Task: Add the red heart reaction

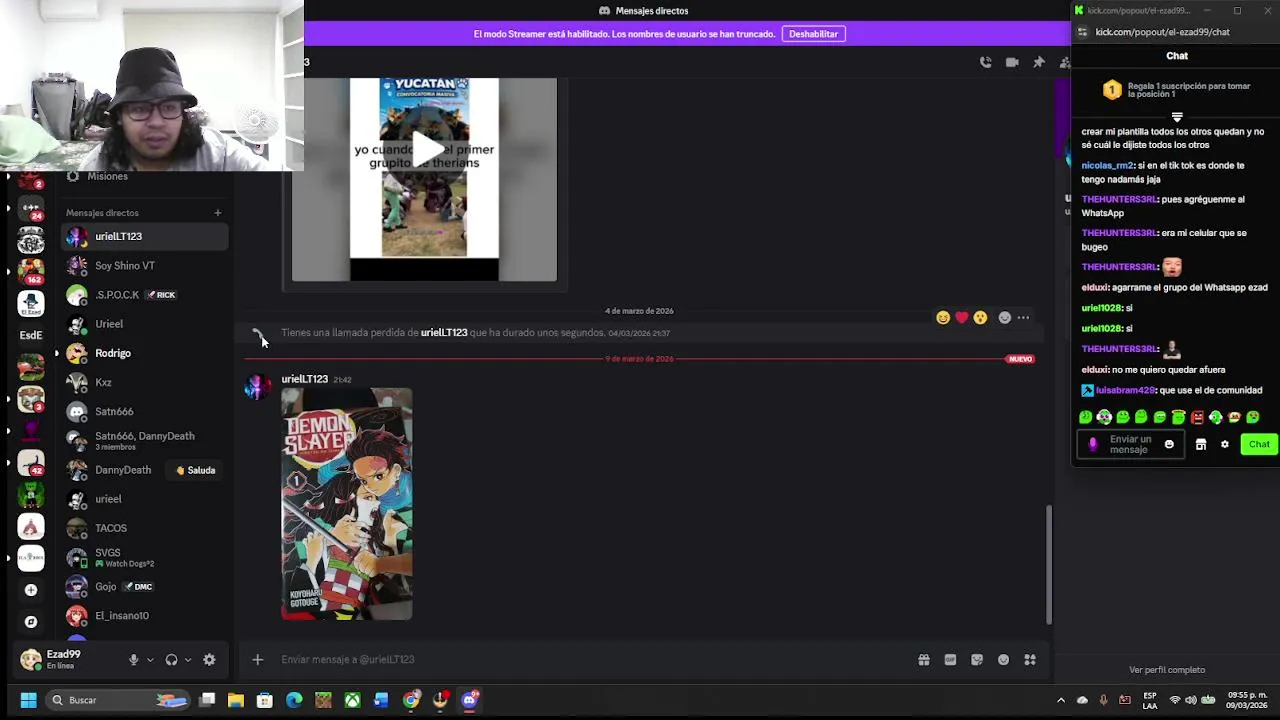Action: point(962,318)
